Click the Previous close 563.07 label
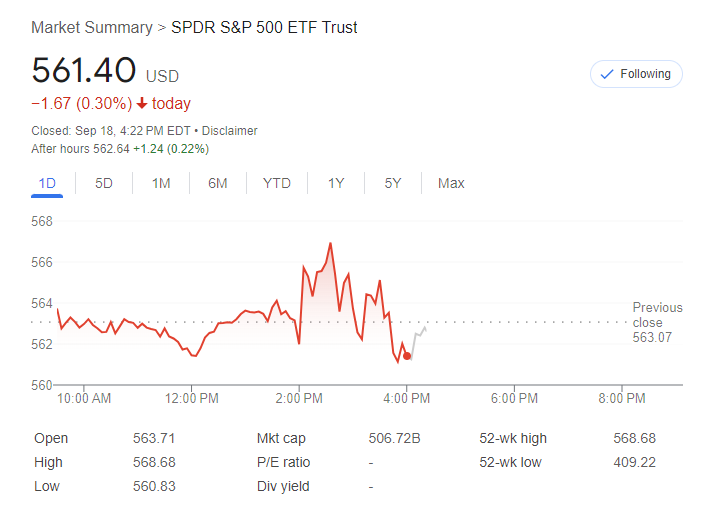The height and width of the screenshot is (508, 702). (x=657, y=322)
